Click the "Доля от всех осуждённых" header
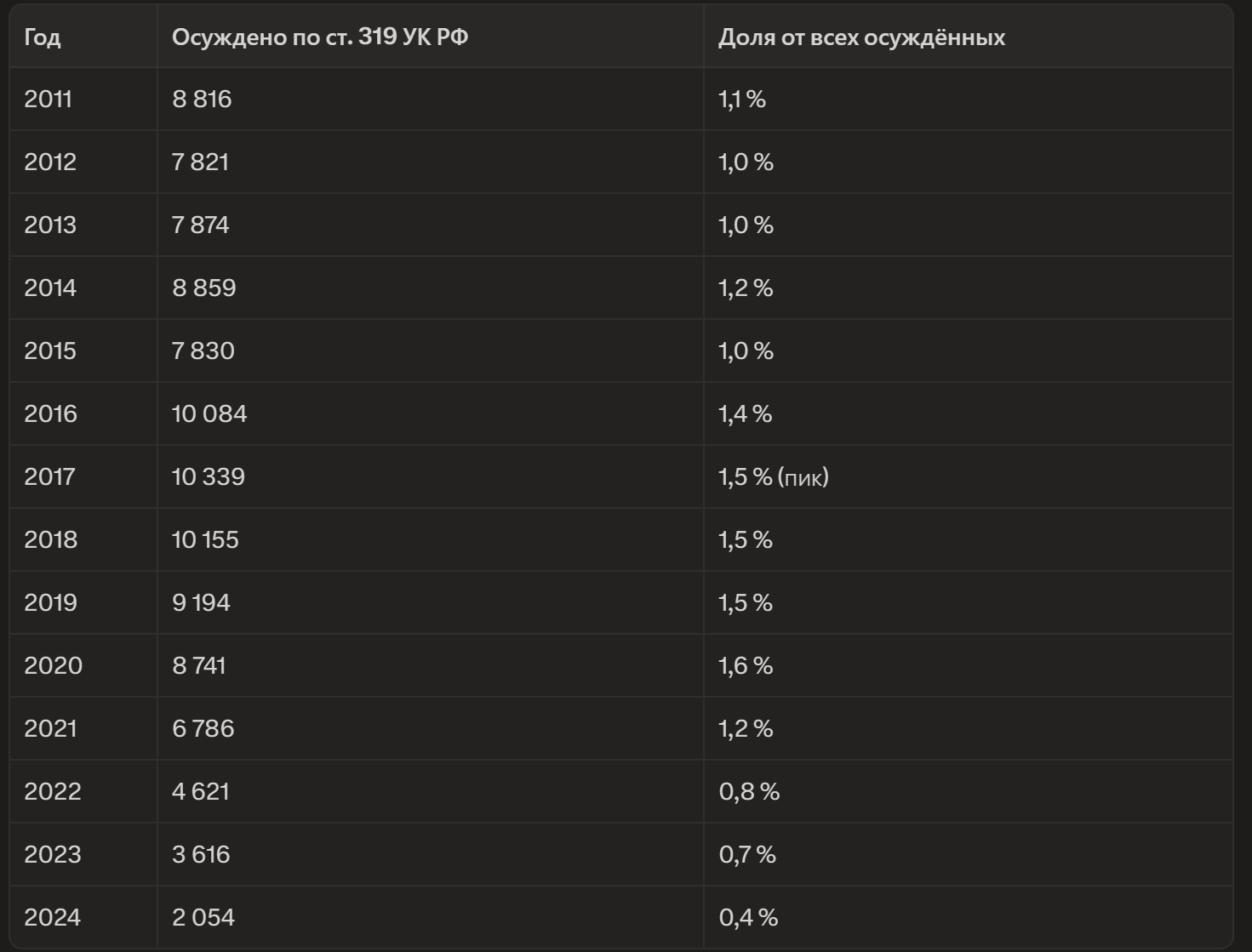The image size is (1252, 952). point(861,38)
